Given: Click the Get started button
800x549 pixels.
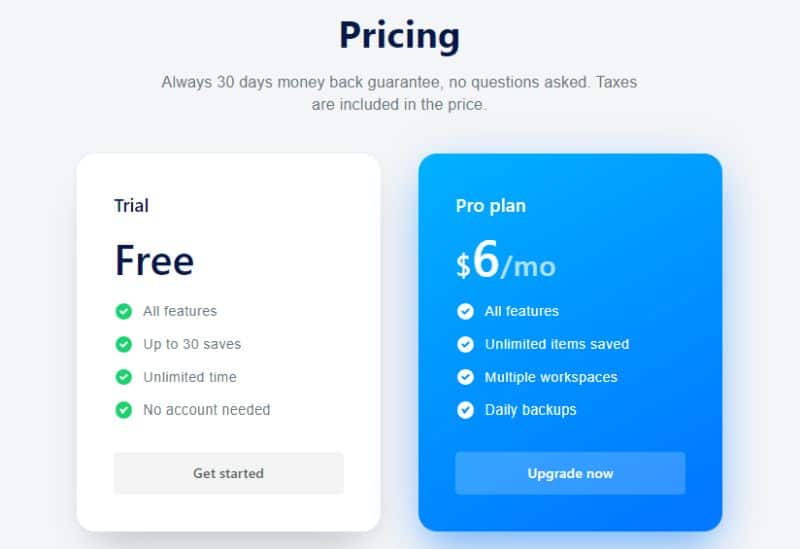Looking at the screenshot, I should point(229,473).
